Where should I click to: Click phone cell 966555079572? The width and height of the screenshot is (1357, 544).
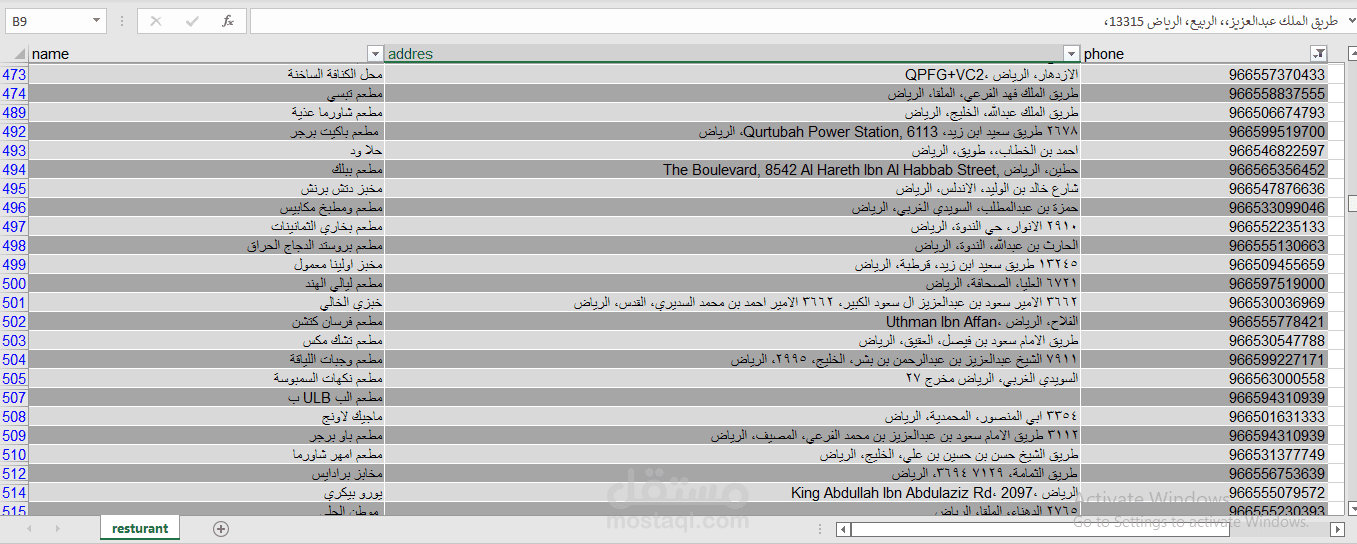coord(1205,492)
